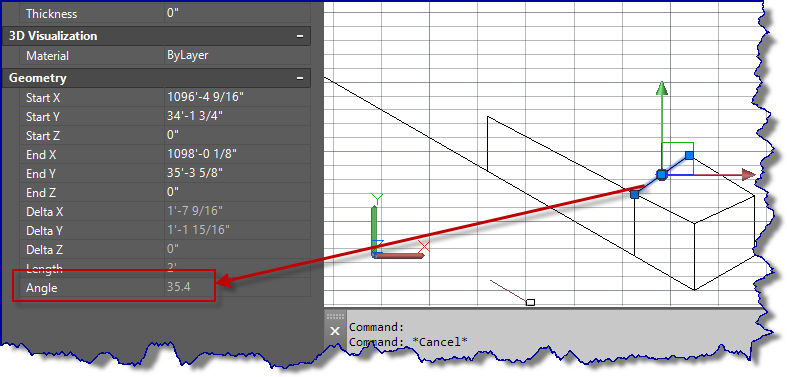Select the Angle property label
787x377 pixels.
click(x=42, y=288)
